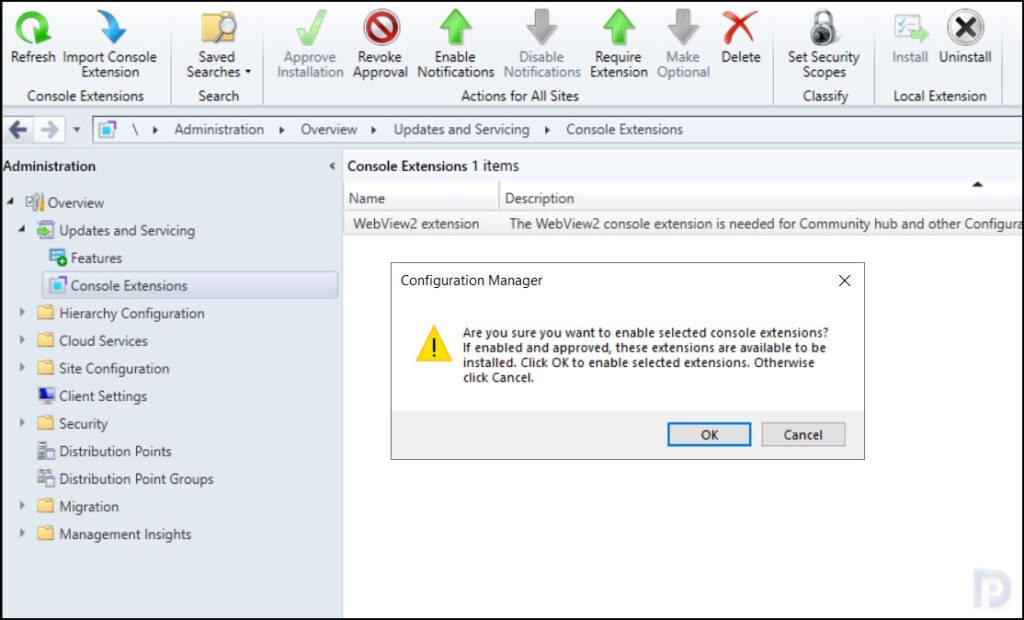Select Distribution Point Groups tree item

coord(136,479)
